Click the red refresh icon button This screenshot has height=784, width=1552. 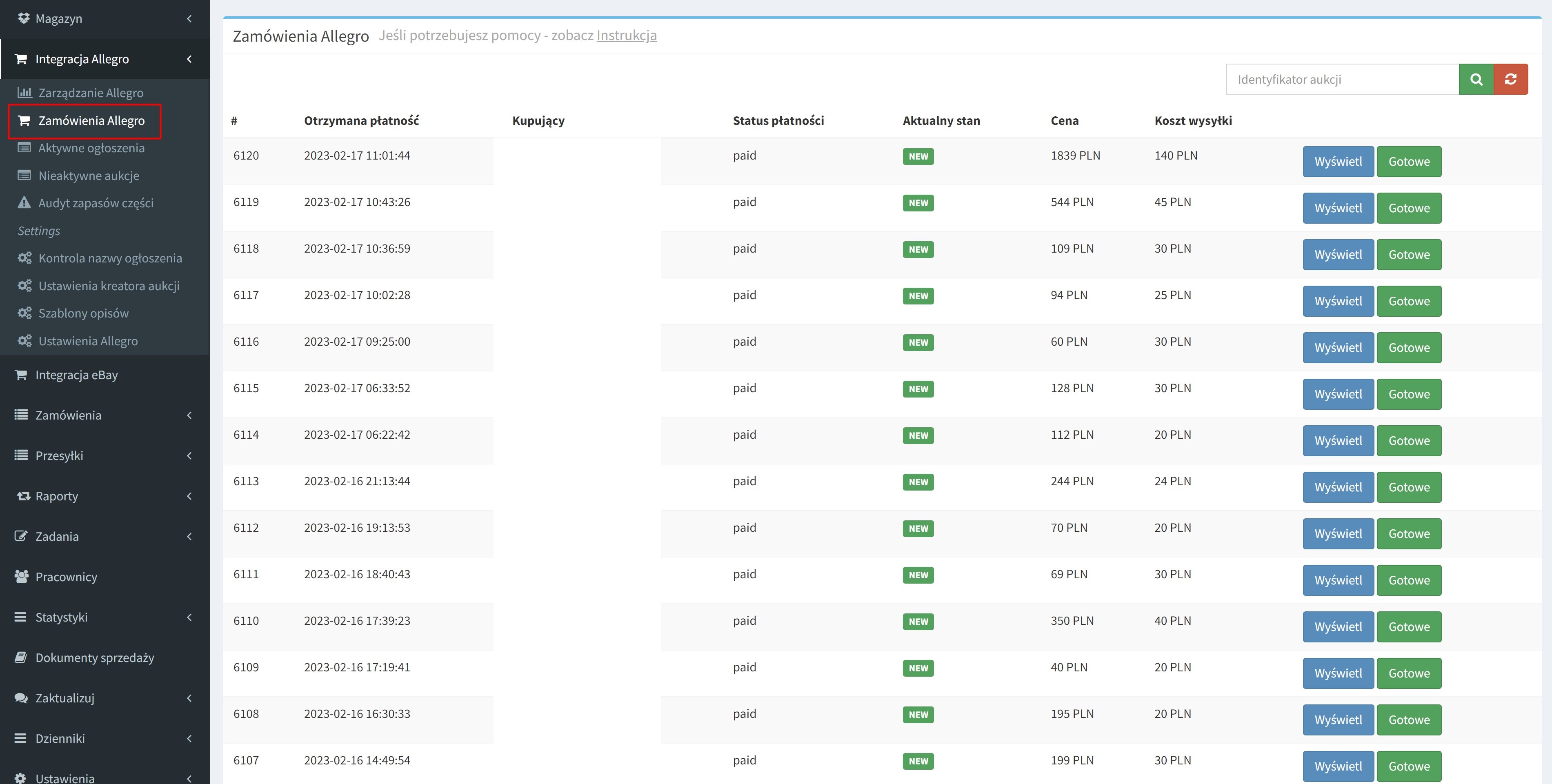coord(1510,79)
